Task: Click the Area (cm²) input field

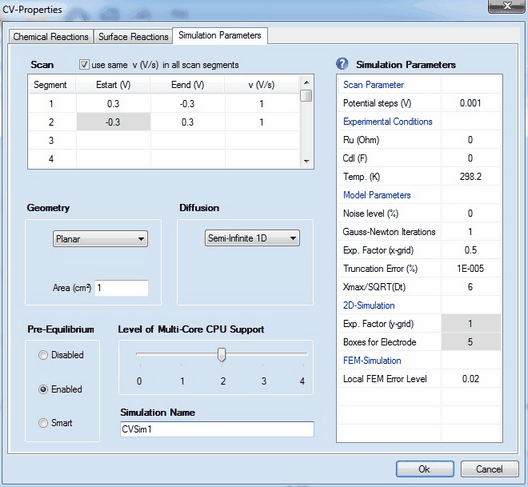Action: [122, 288]
